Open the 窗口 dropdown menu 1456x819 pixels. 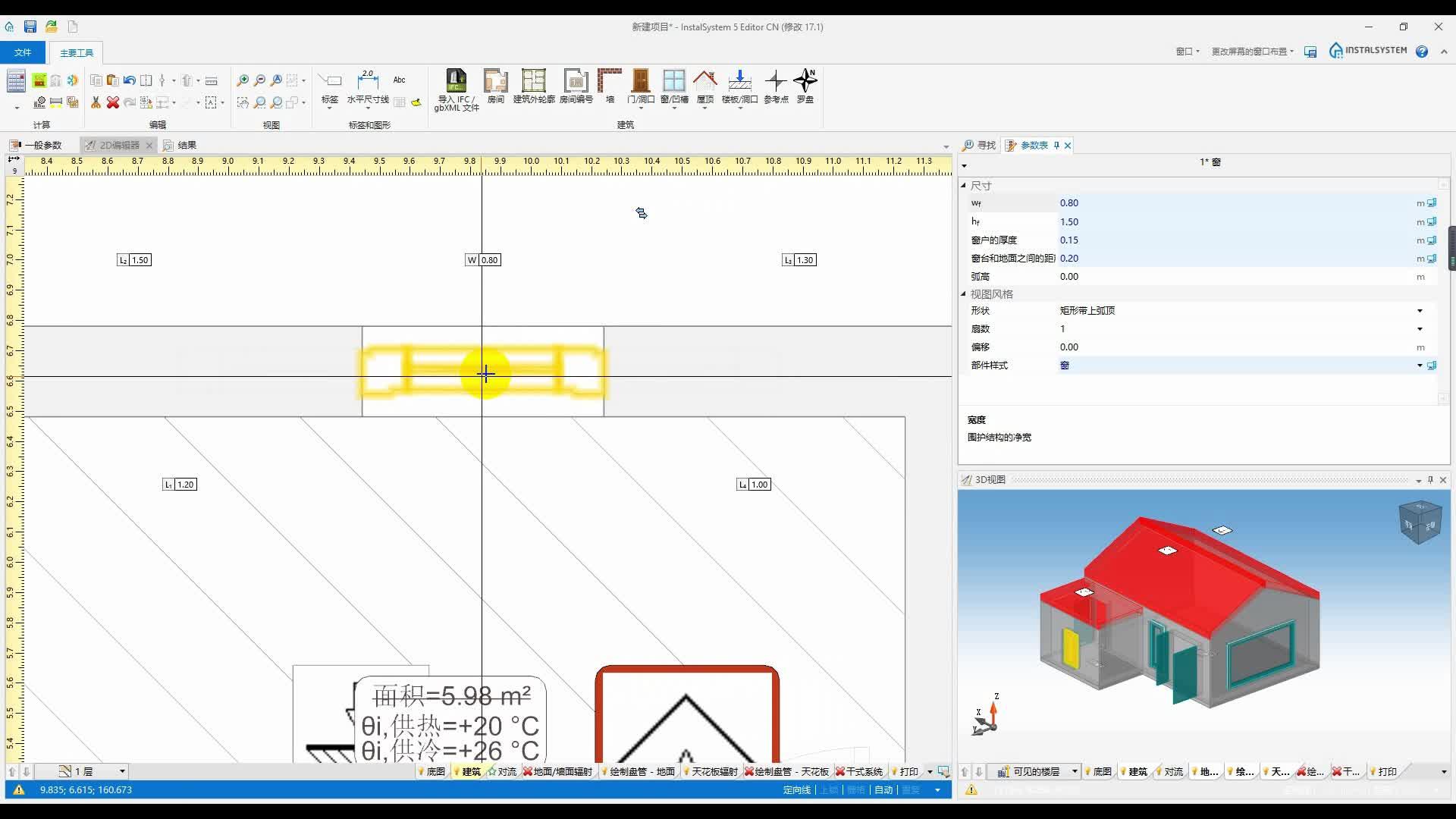(1188, 52)
